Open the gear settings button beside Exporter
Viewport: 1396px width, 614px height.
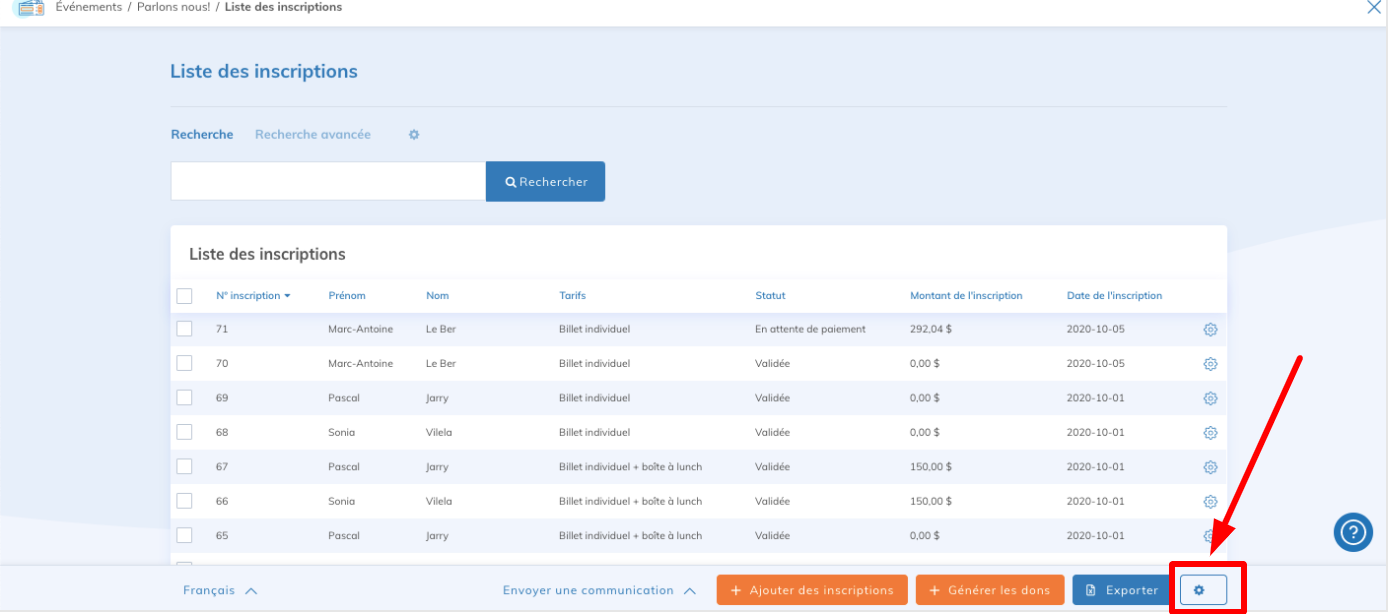[x=1202, y=590]
